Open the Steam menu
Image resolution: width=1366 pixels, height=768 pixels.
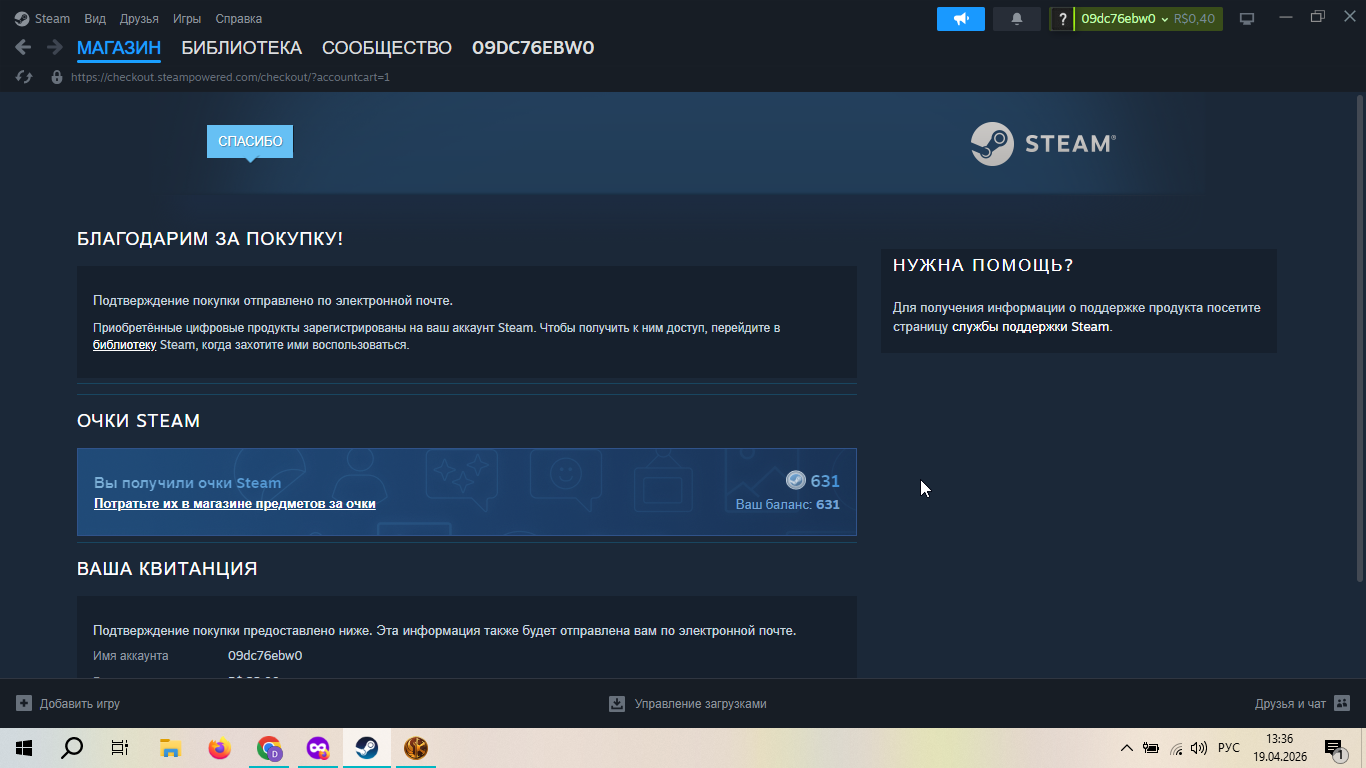[52, 18]
